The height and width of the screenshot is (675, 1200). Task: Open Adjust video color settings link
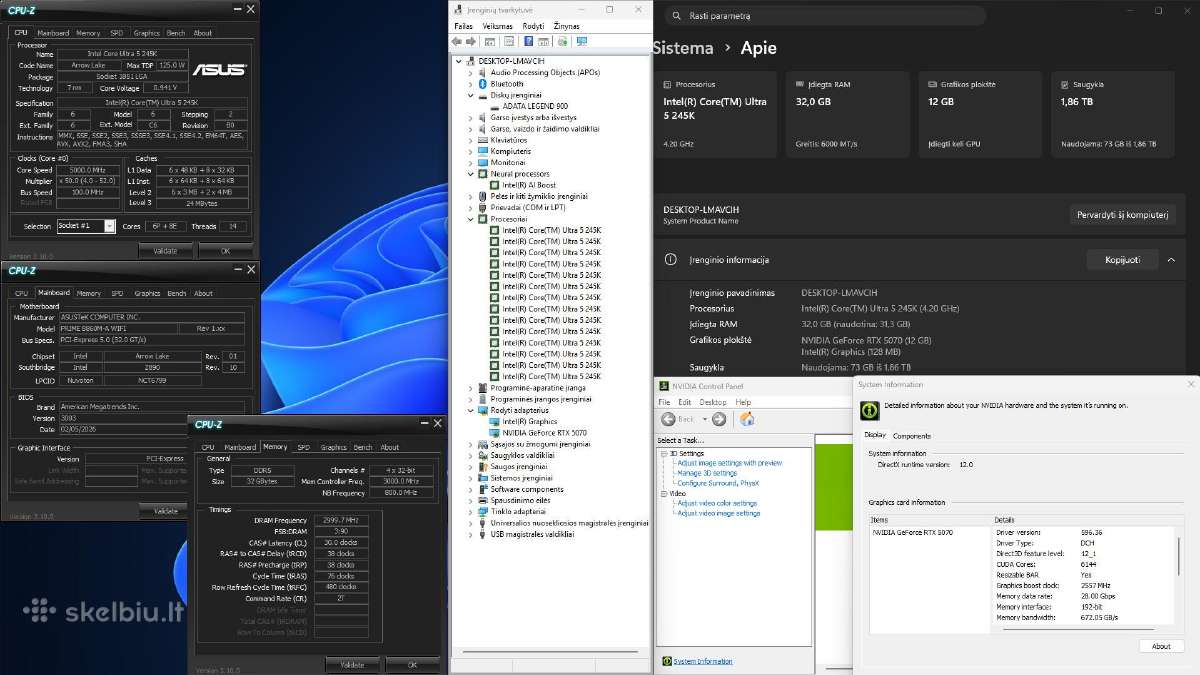(717, 503)
